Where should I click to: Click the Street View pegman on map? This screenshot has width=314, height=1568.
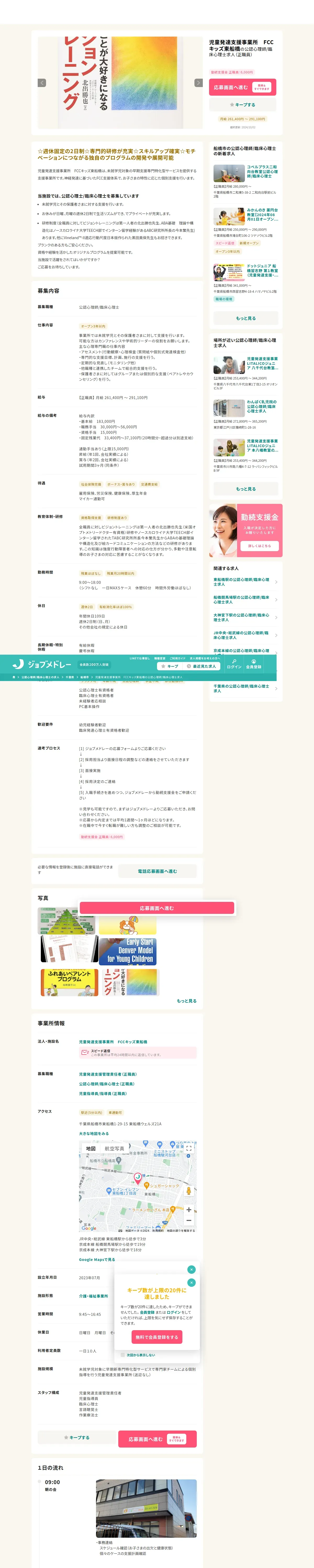coord(189,1191)
